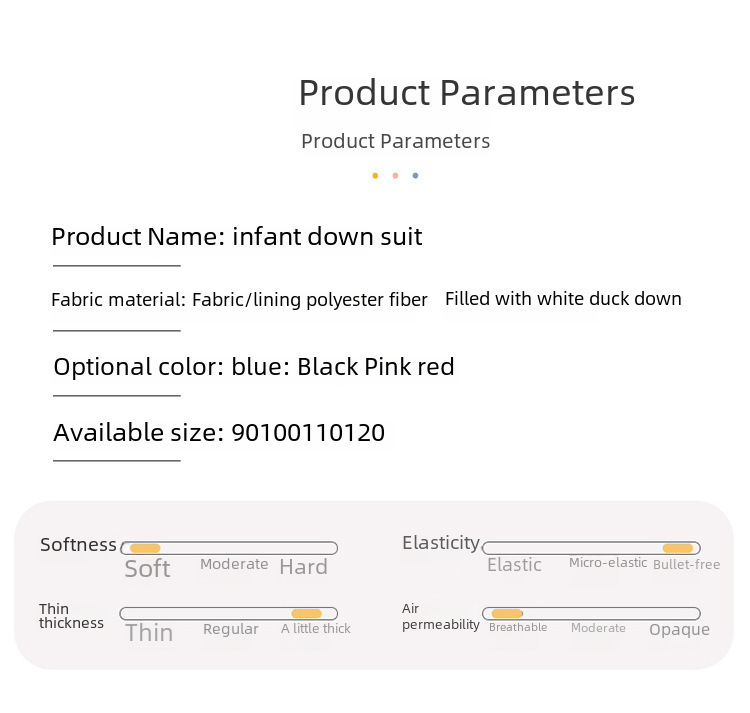The image size is (750, 713).
Task: Select the Hard softness label
Action: (303, 567)
